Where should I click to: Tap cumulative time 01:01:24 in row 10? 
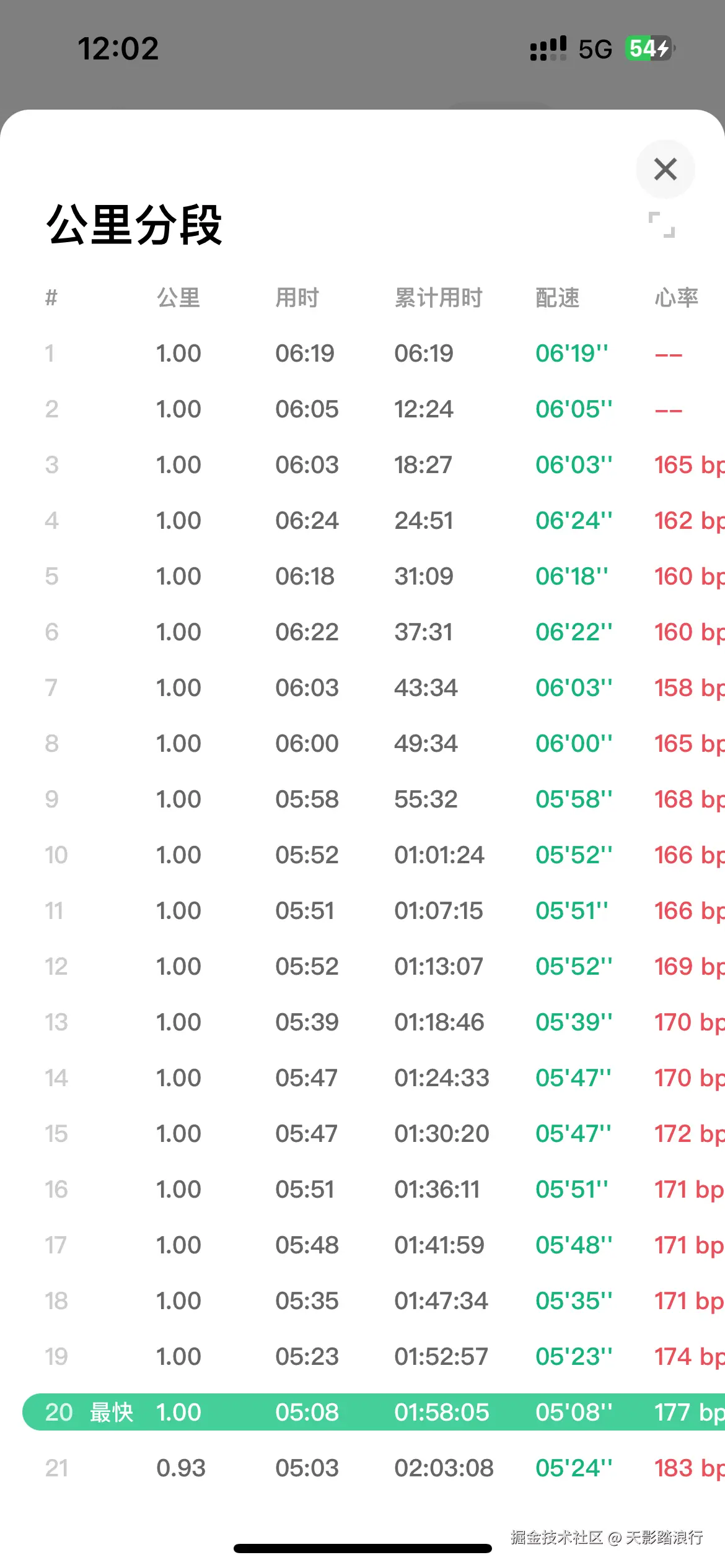(439, 855)
